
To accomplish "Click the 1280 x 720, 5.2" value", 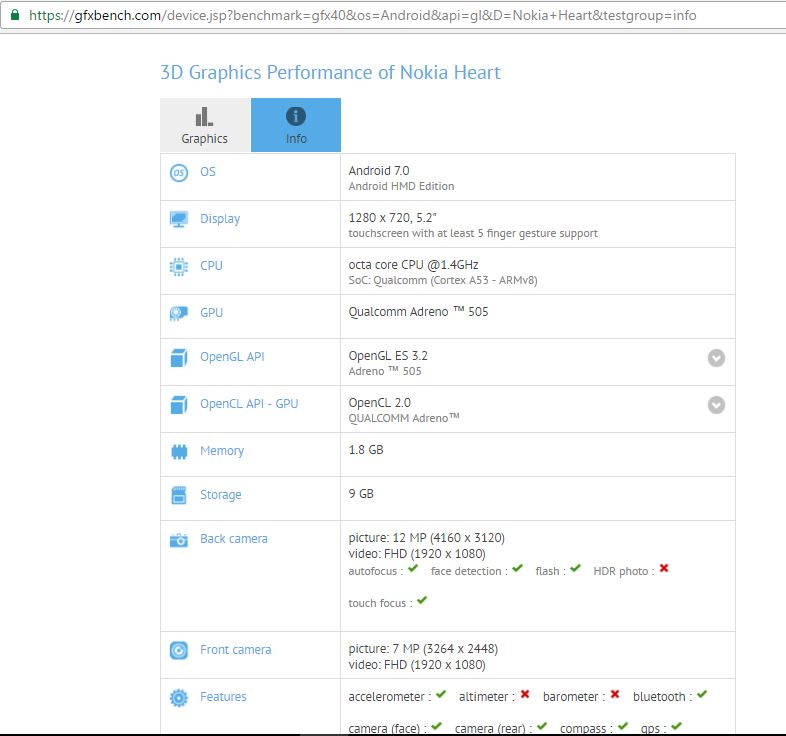I will pyautogui.click(x=392, y=218).
